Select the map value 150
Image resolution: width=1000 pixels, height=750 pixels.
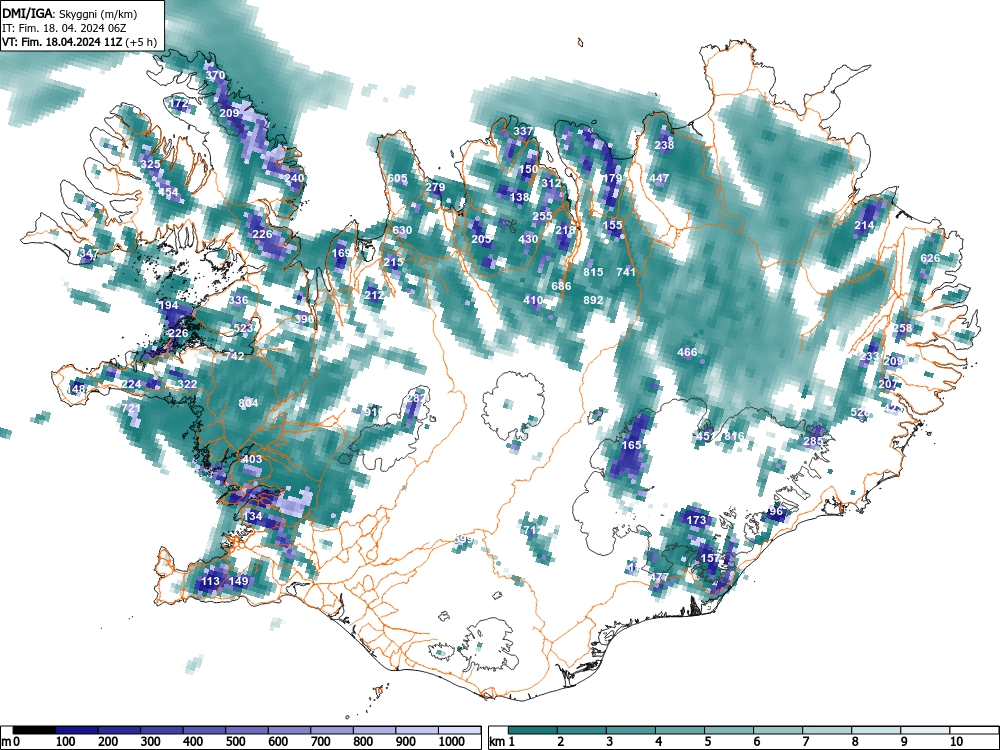(528, 170)
